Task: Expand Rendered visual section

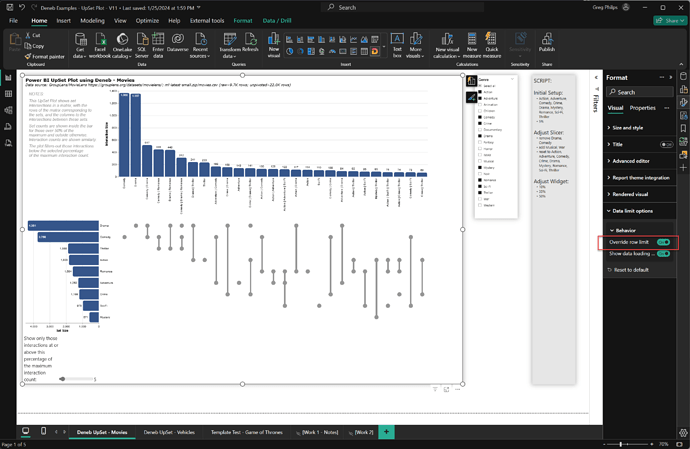Action: pyautogui.click(x=630, y=194)
